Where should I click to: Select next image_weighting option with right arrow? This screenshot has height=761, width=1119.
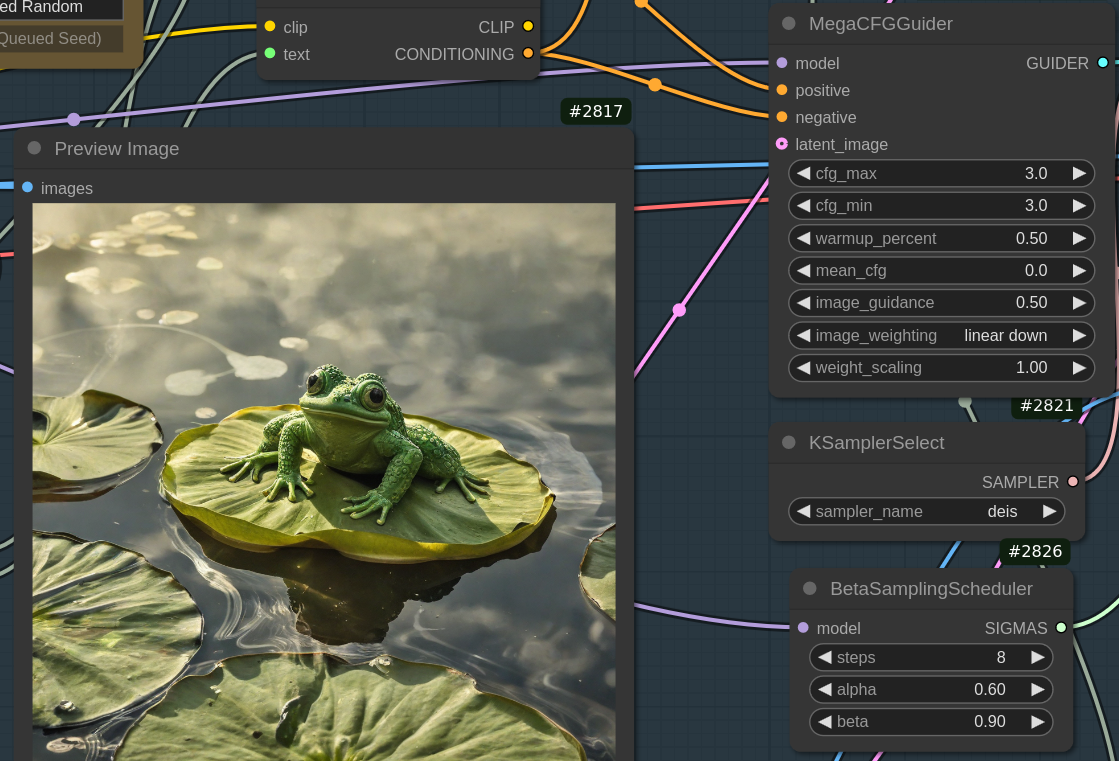click(x=1079, y=336)
